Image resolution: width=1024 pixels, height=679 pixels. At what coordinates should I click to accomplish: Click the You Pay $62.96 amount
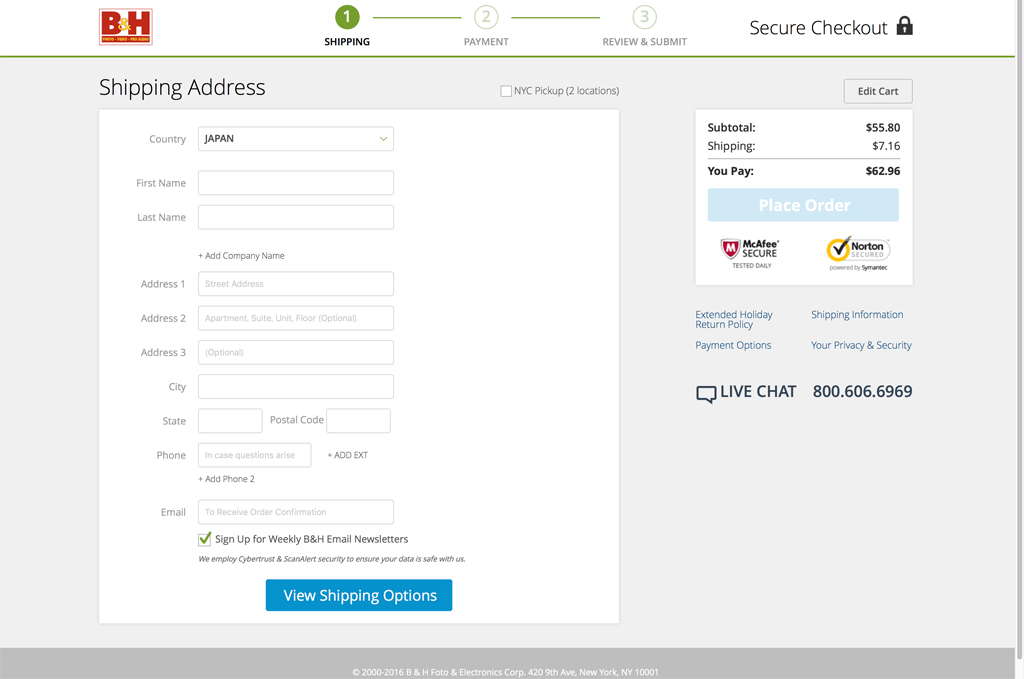[x=883, y=171]
